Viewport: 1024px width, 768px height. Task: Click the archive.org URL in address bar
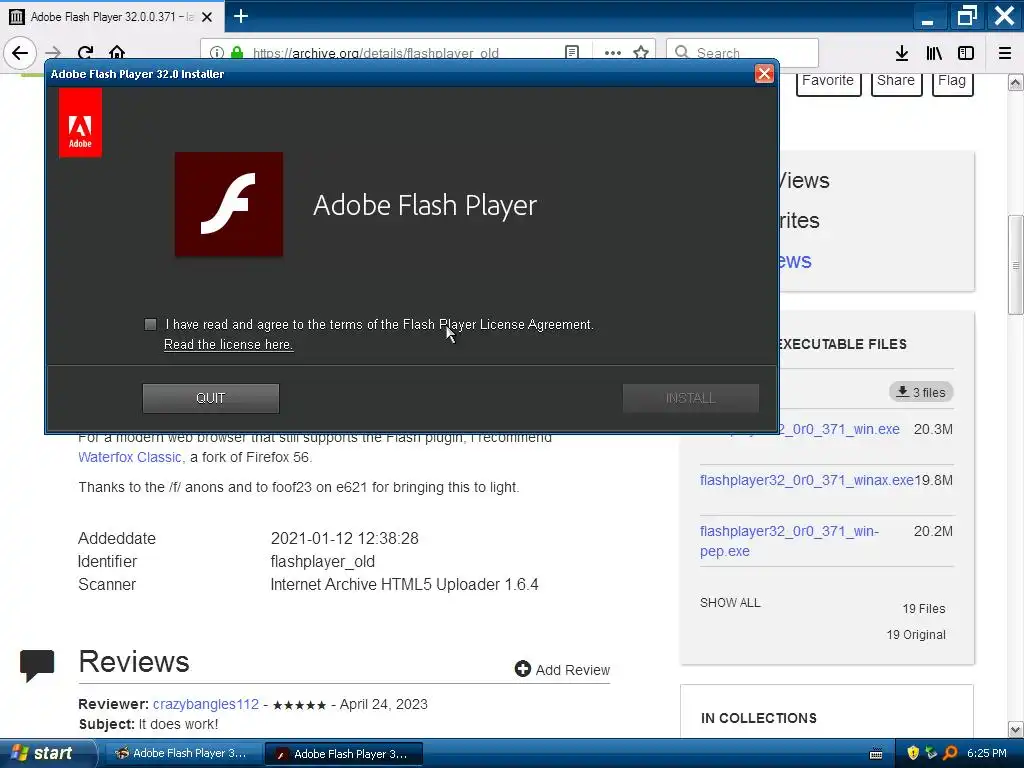click(376, 53)
